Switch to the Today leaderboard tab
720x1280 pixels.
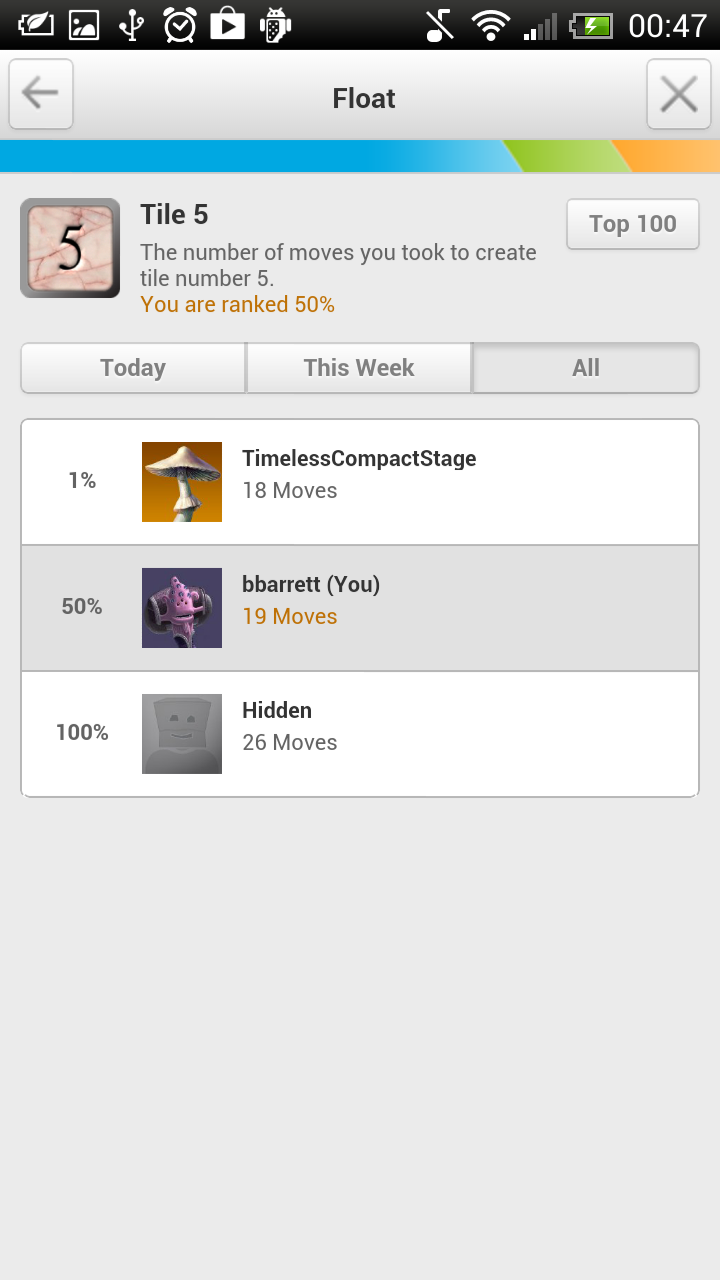pos(132,368)
